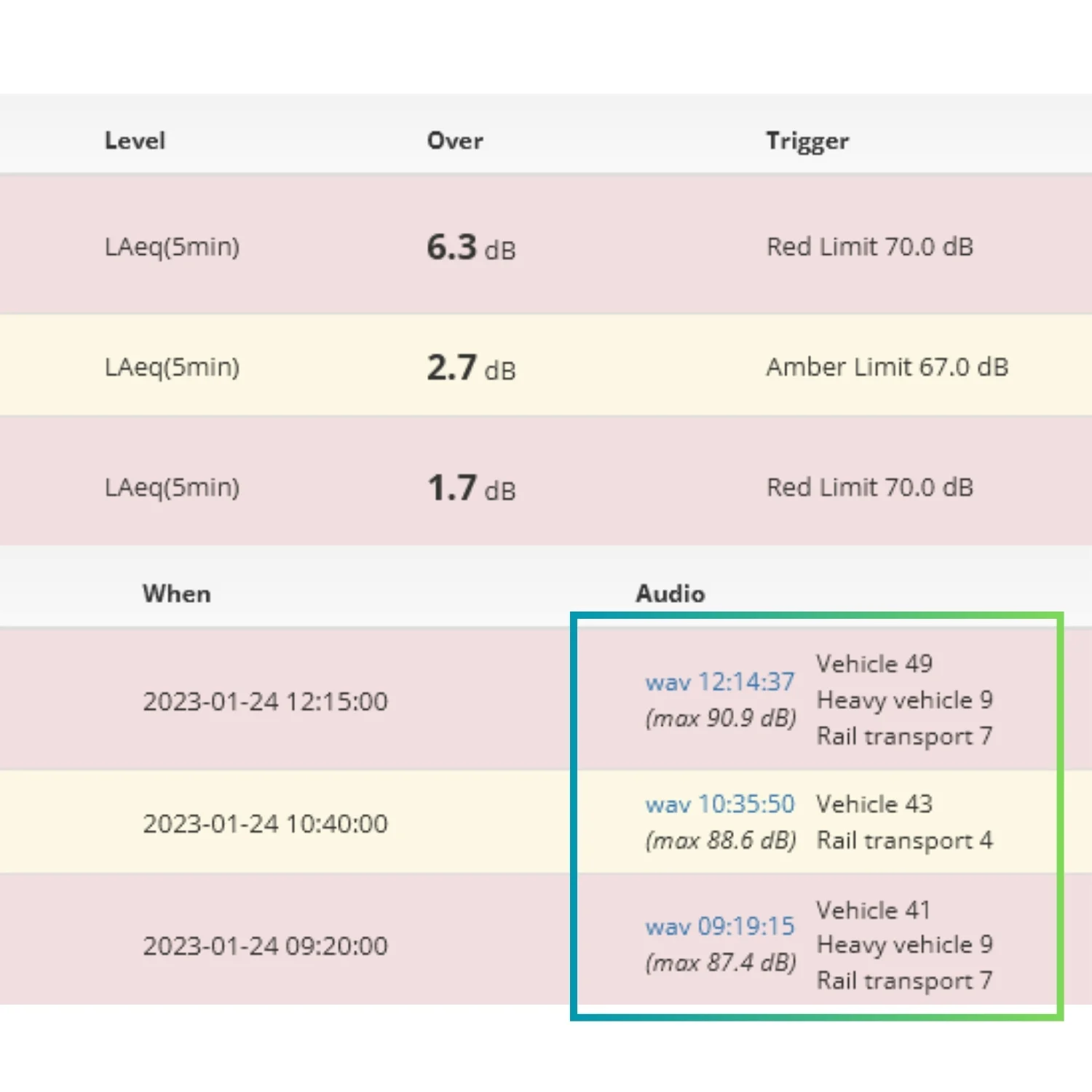This screenshot has width=1092, height=1092.
Task: Click the Rail transport 4 label
Action: click(904, 841)
